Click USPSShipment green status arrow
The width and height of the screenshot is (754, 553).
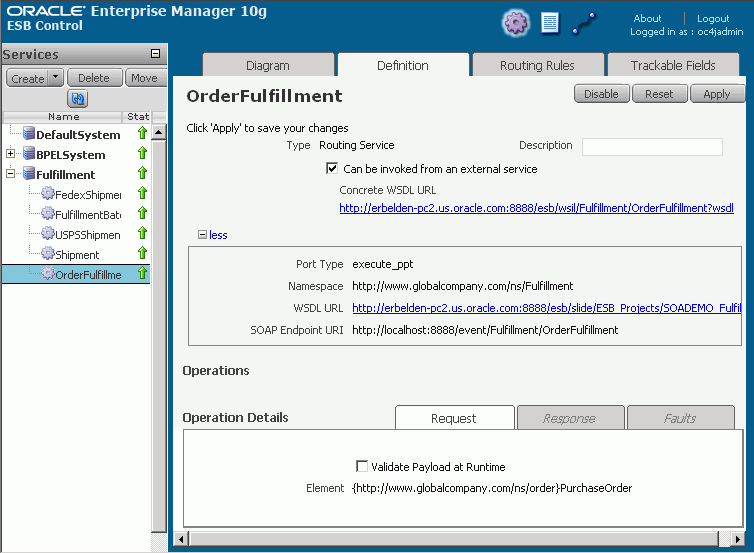tap(142, 233)
